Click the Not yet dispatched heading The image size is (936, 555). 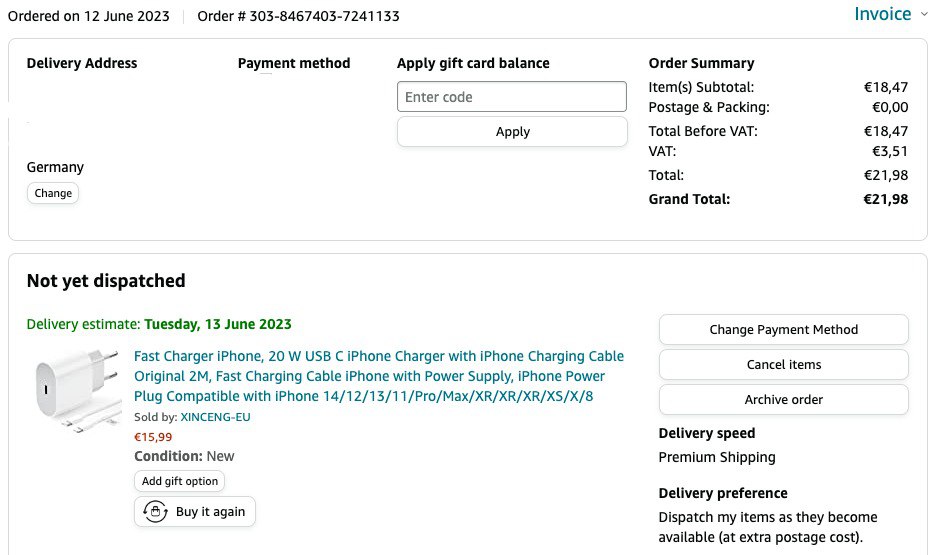click(106, 281)
